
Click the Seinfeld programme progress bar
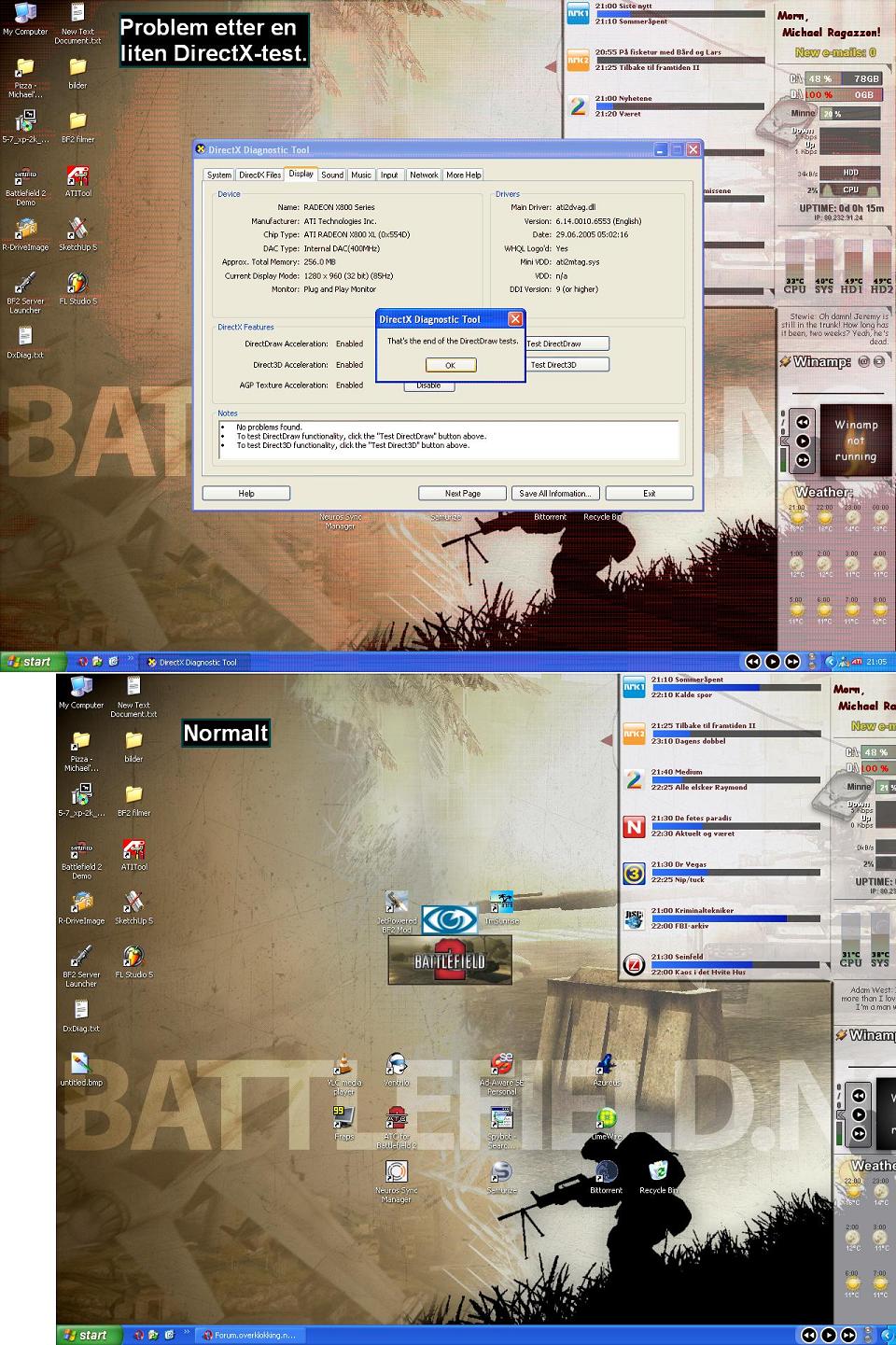point(735,964)
